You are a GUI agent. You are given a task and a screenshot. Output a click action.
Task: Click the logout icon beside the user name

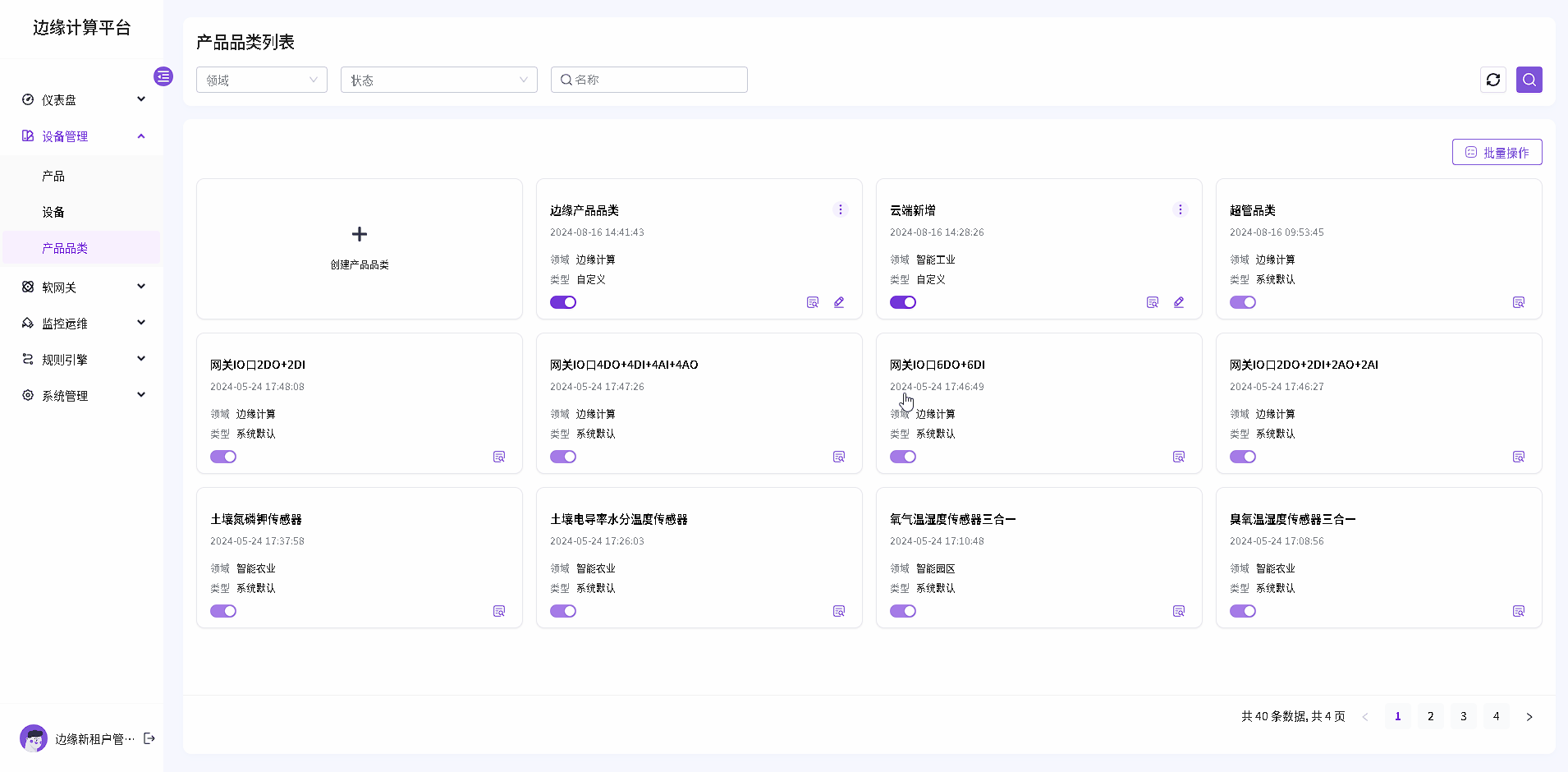click(x=149, y=738)
